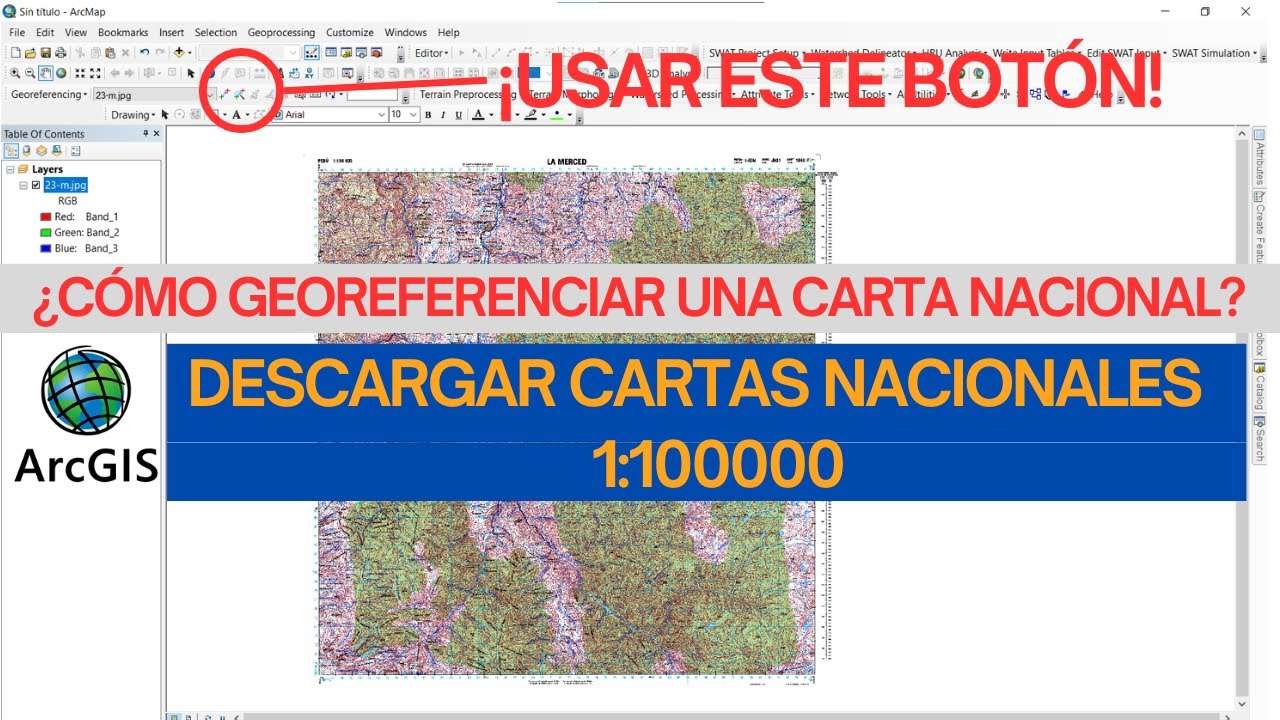This screenshot has height=720, width=1280.
Task: Collapse the 23-m.jpg layer legend
Action: click(23, 185)
